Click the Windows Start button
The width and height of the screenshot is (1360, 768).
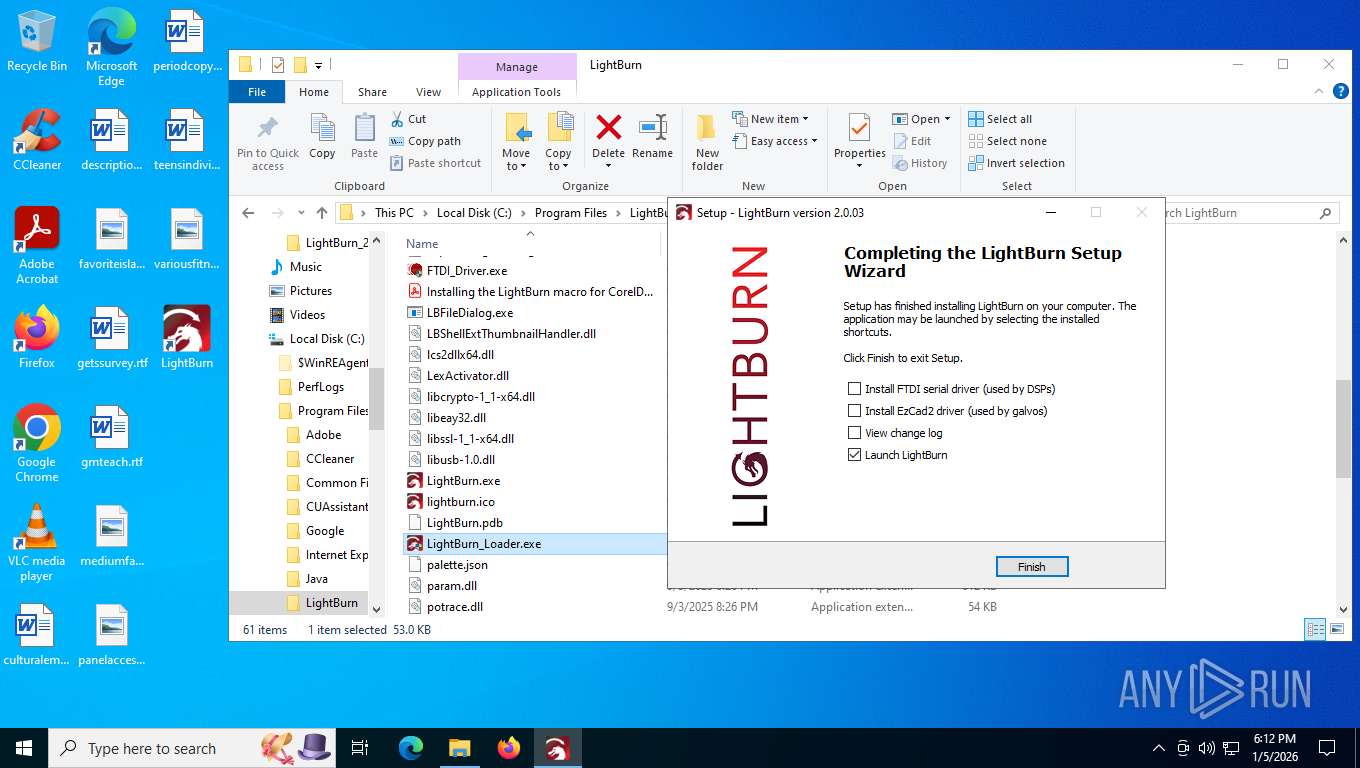(x=23, y=748)
